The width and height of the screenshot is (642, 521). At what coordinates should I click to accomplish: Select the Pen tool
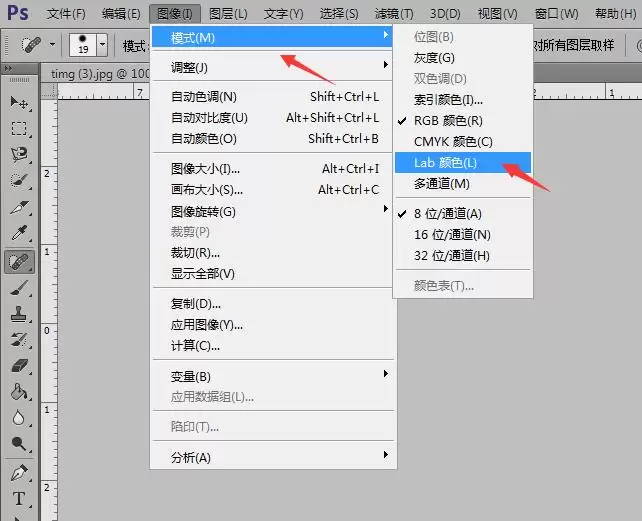tap(19, 473)
